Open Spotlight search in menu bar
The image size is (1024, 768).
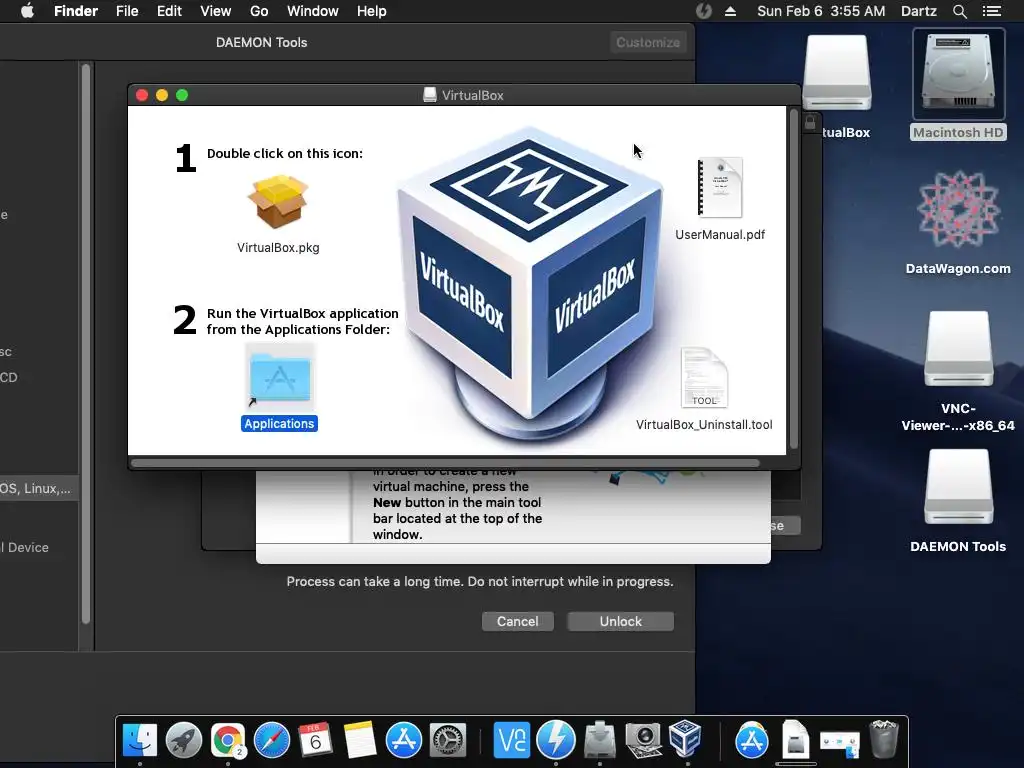click(x=959, y=11)
